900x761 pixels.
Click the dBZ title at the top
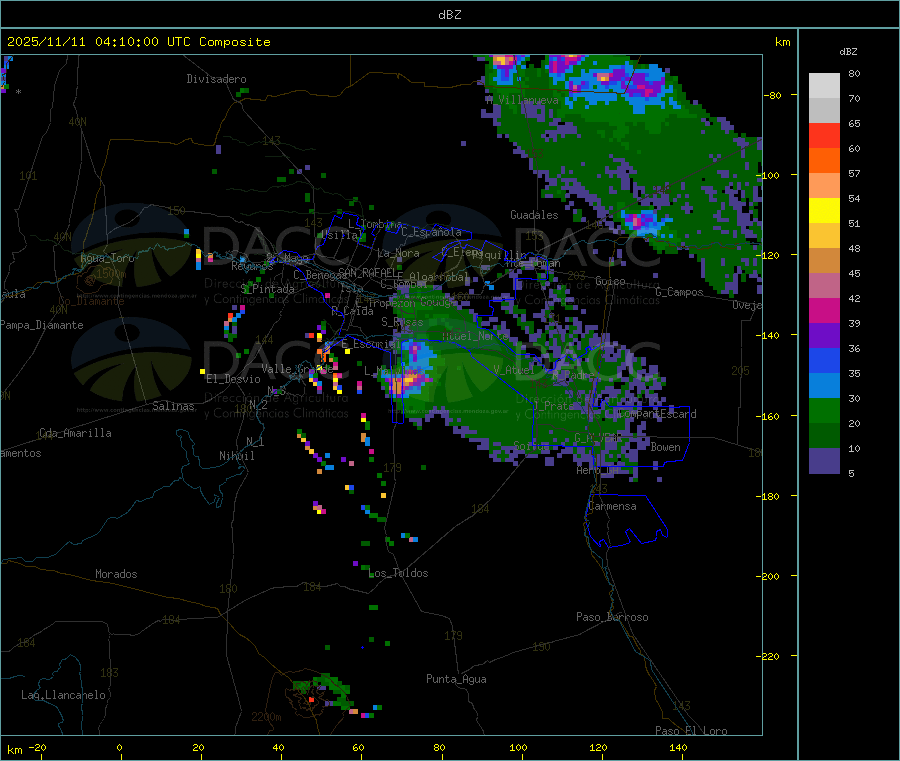pos(449,15)
